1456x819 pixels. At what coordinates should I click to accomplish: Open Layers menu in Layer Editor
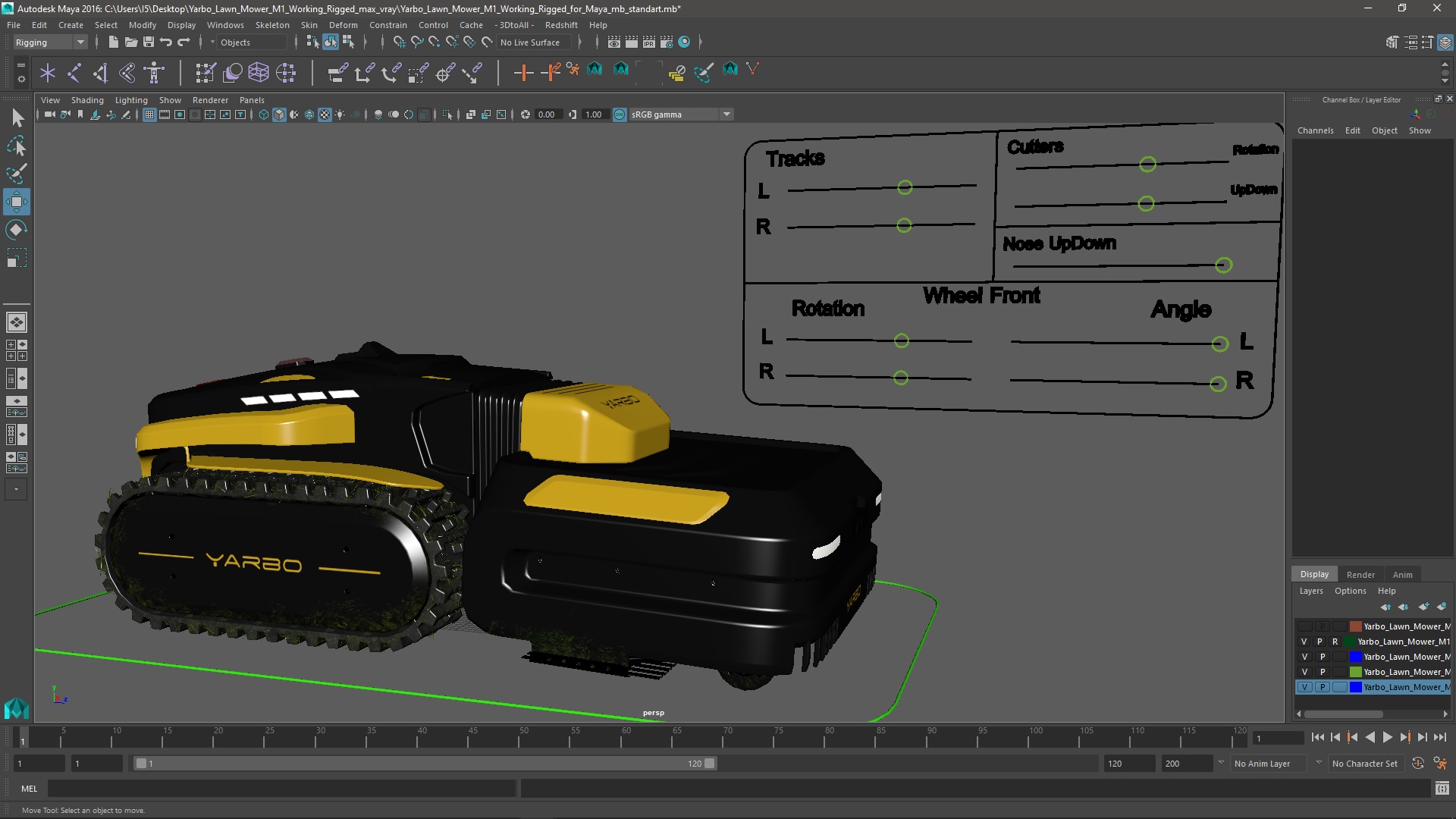(1310, 591)
